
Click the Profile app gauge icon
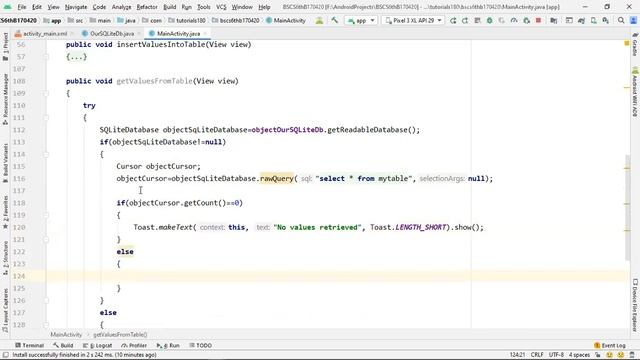[x=514, y=20]
